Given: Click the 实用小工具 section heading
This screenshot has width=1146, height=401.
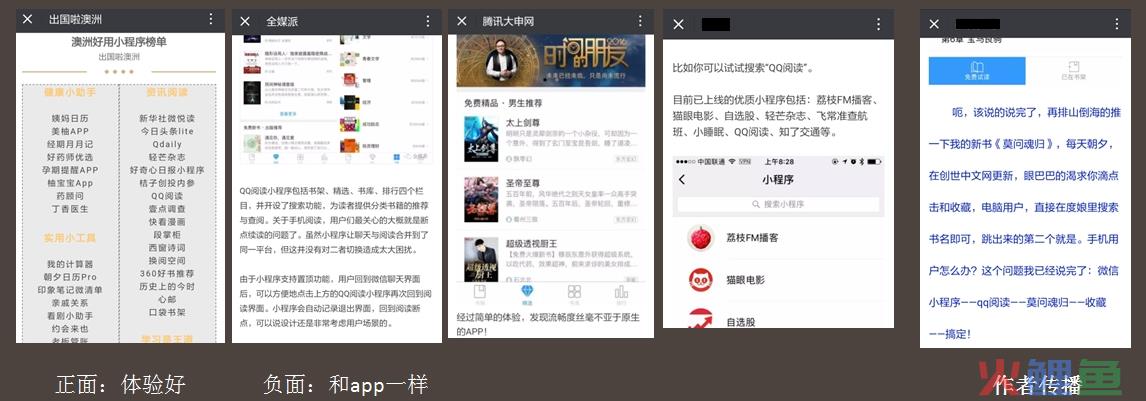Looking at the screenshot, I should click(69, 238).
